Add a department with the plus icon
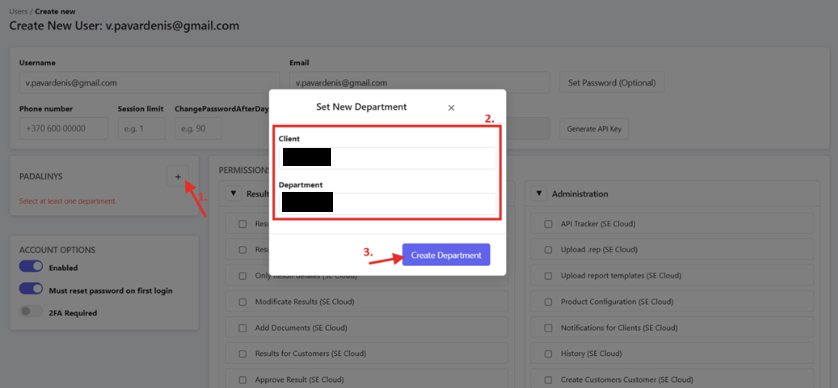The image size is (838, 388). 178,176
